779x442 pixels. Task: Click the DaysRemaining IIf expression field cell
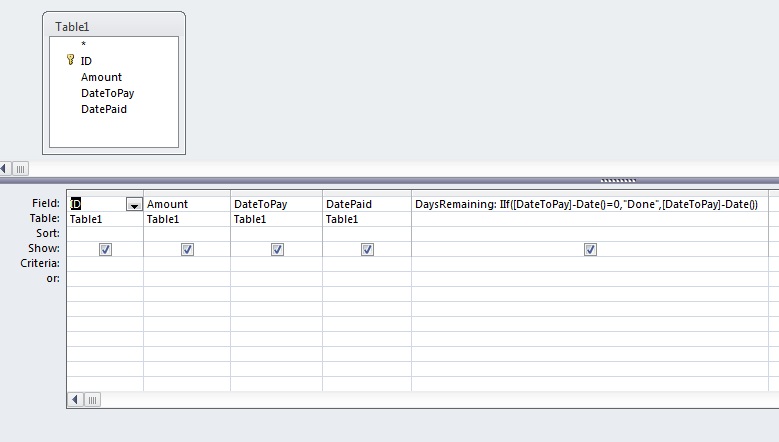point(590,204)
